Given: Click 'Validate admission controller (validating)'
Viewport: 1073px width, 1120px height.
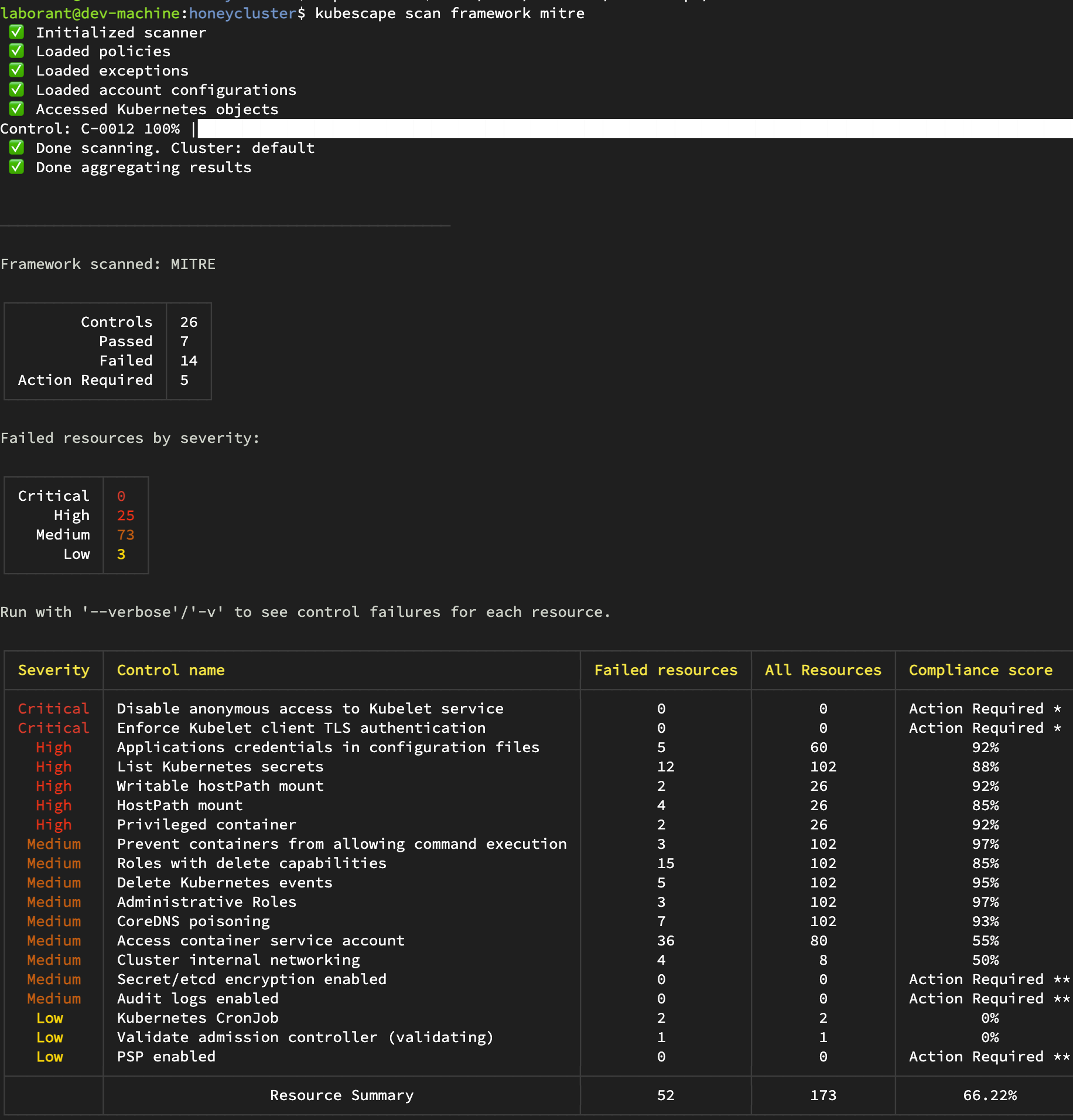Looking at the screenshot, I should [306, 1037].
